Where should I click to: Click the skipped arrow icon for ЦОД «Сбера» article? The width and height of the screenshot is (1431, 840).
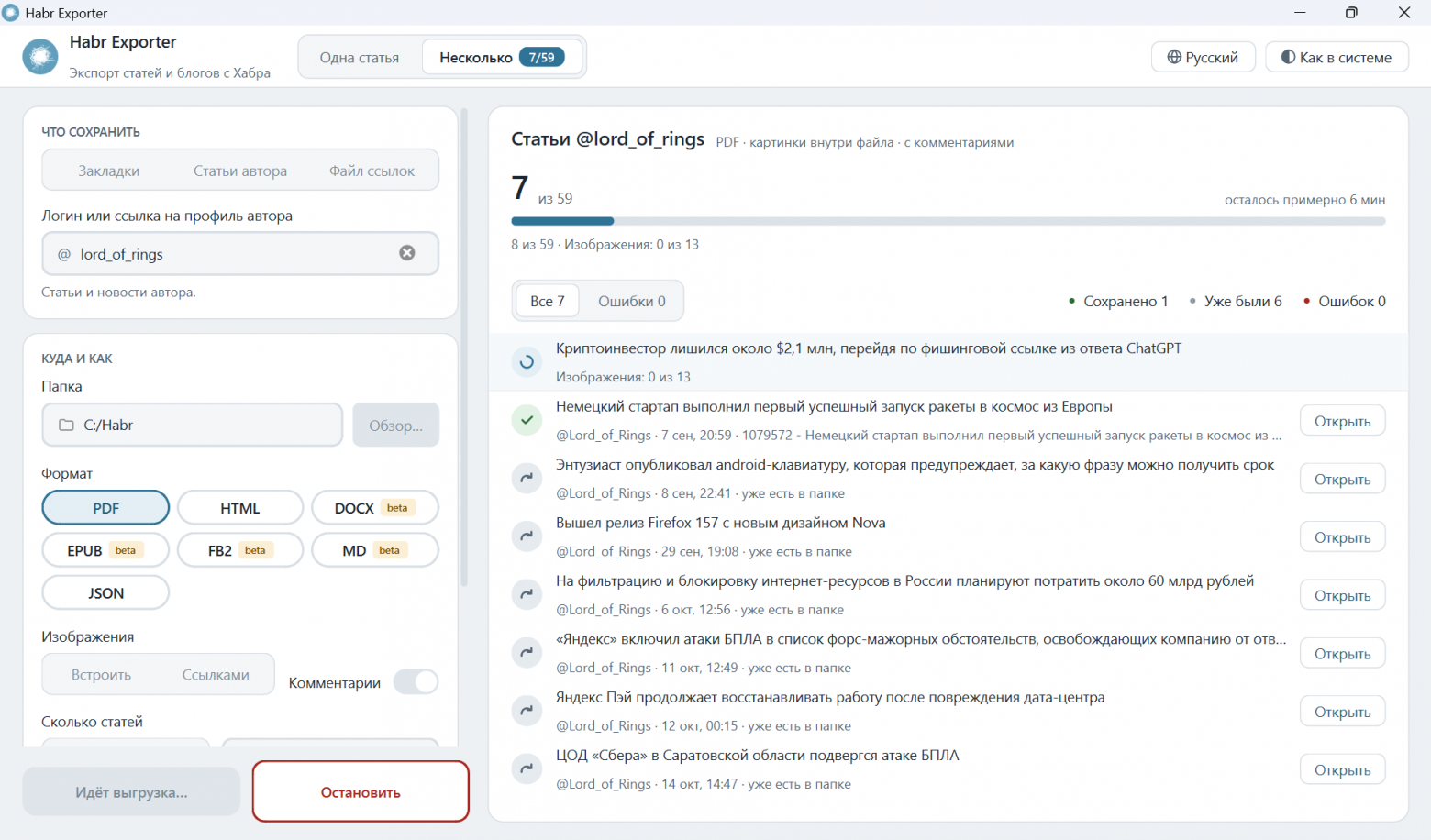[x=527, y=768]
